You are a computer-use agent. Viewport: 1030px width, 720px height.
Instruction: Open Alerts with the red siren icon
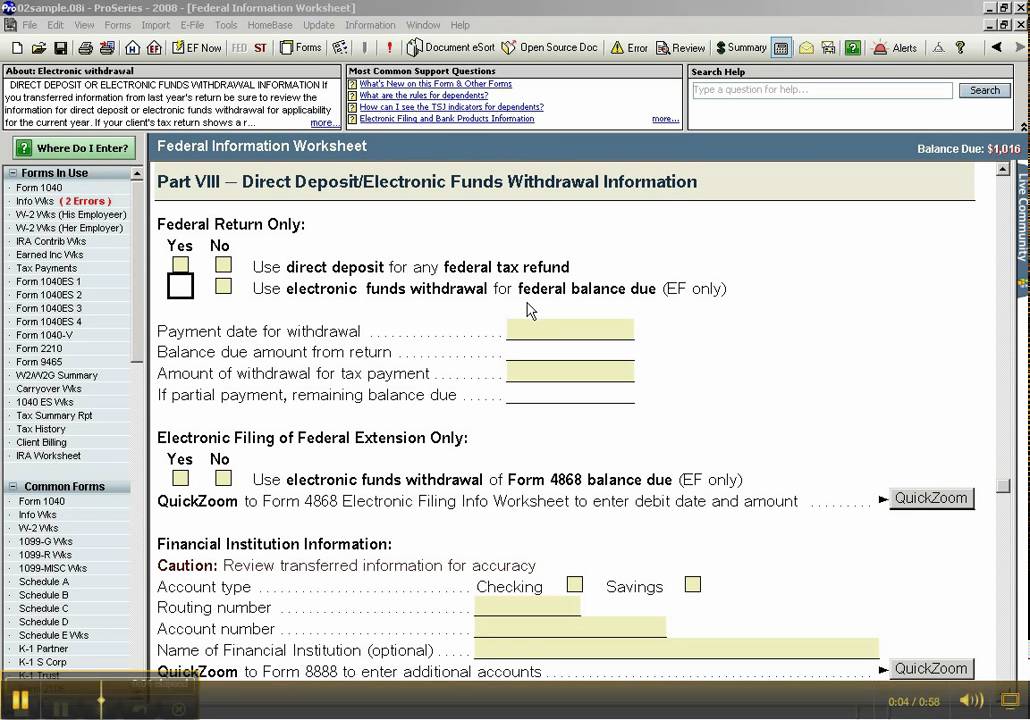point(894,48)
